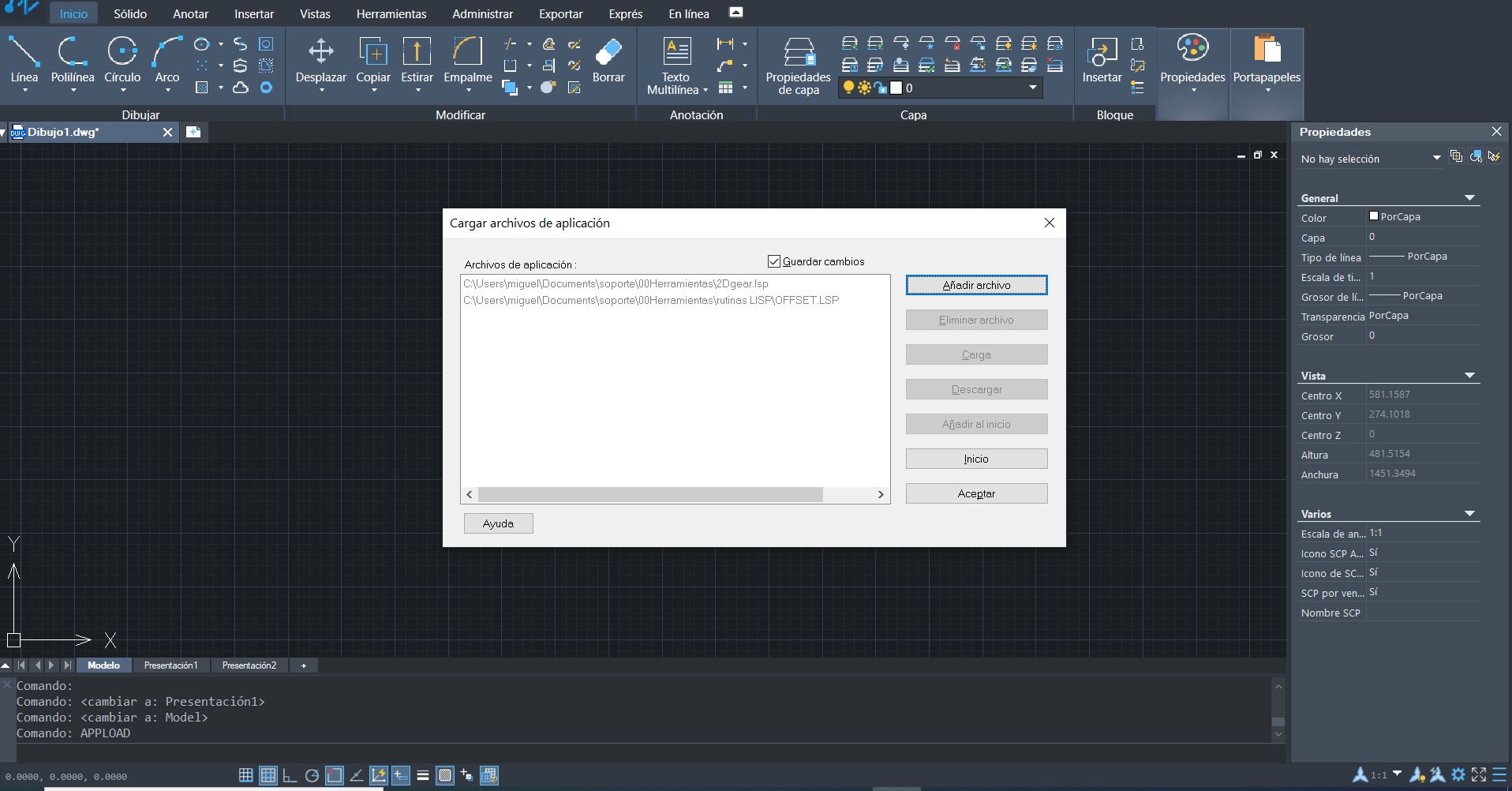The width and height of the screenshot is (1512, 791).
Task: Click the Insertar block icon
Action: (1102, 52)
